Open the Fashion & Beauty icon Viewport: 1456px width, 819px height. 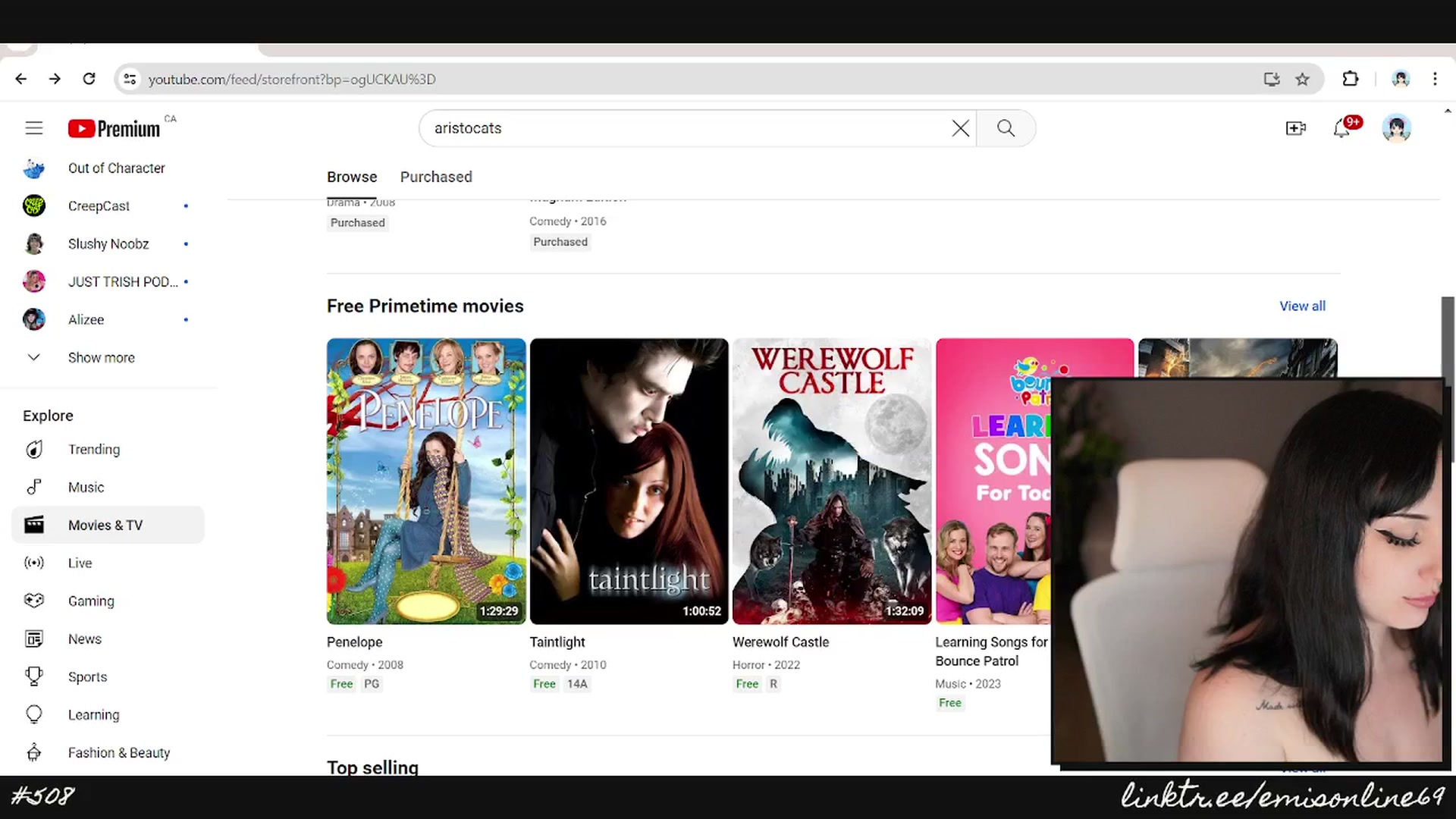[34, 752]
